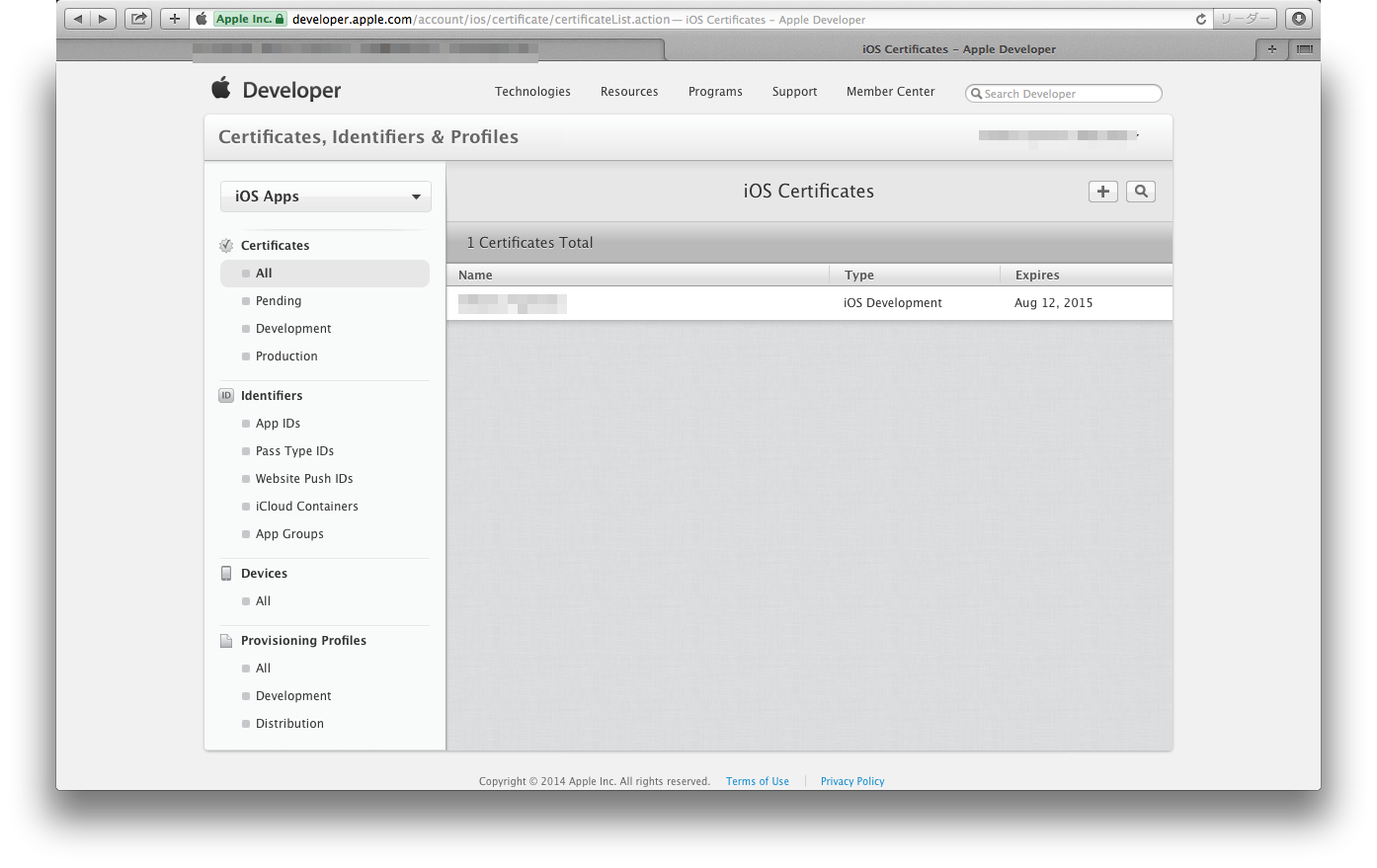The width and height of the screenshot is (1377, 868).
Task: Select Development under Certificates
Action: coord(293,329)
